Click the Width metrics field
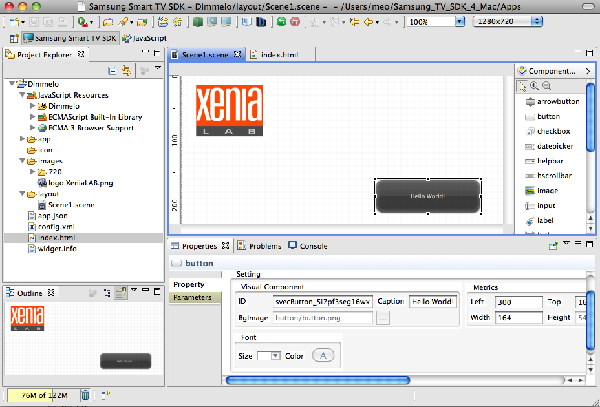This screenshot has width=600, height=407. click(x=518, y=317)
